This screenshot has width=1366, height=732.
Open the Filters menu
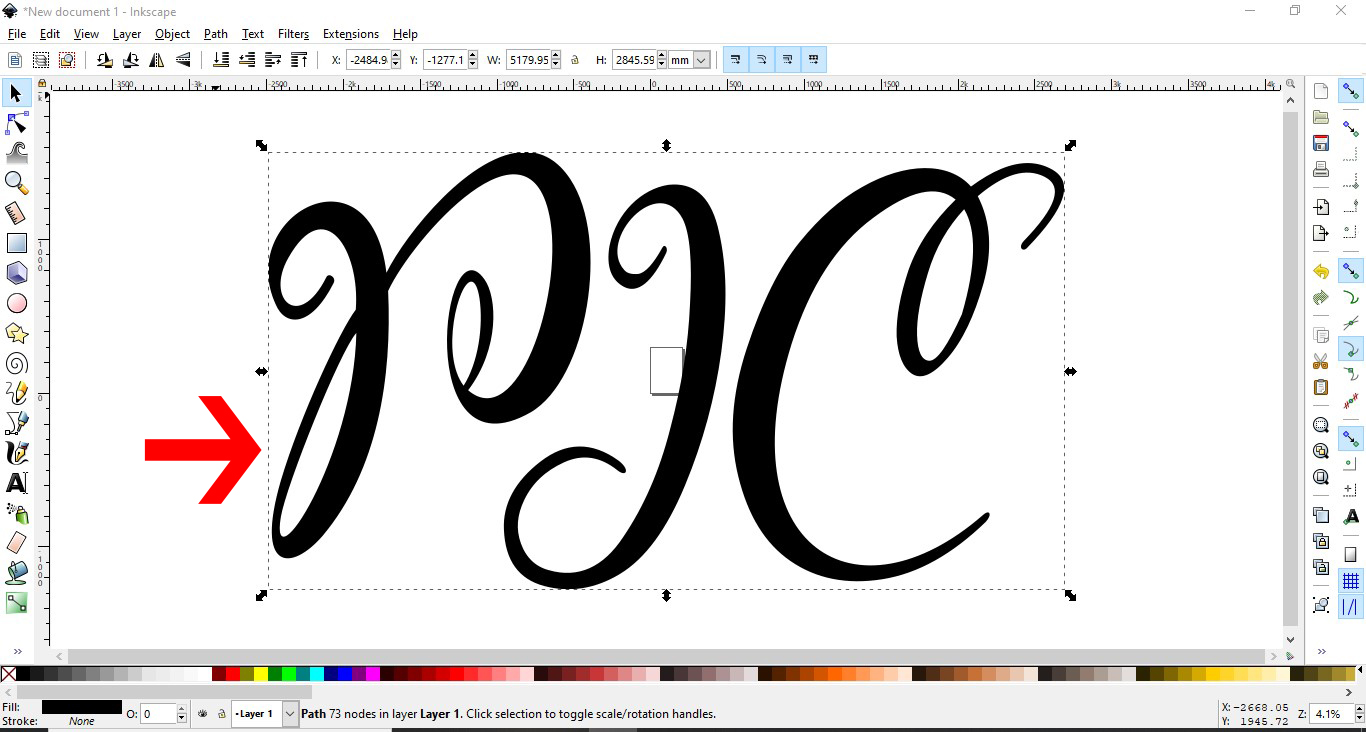(x=293, y=34)
